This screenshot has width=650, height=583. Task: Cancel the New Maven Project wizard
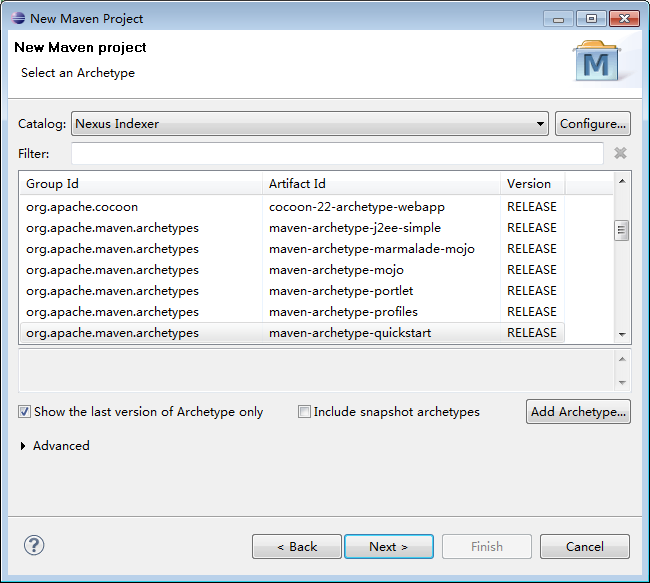[x=584, y=547]
